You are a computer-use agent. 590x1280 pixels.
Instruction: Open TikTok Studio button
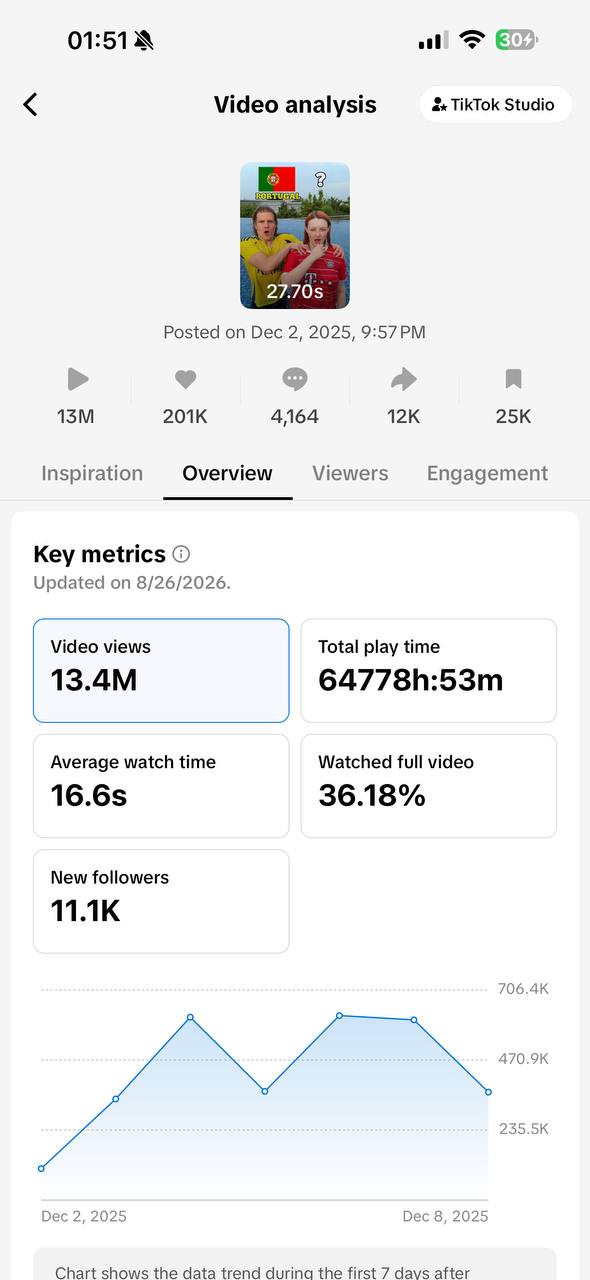(x=495, y=104)
